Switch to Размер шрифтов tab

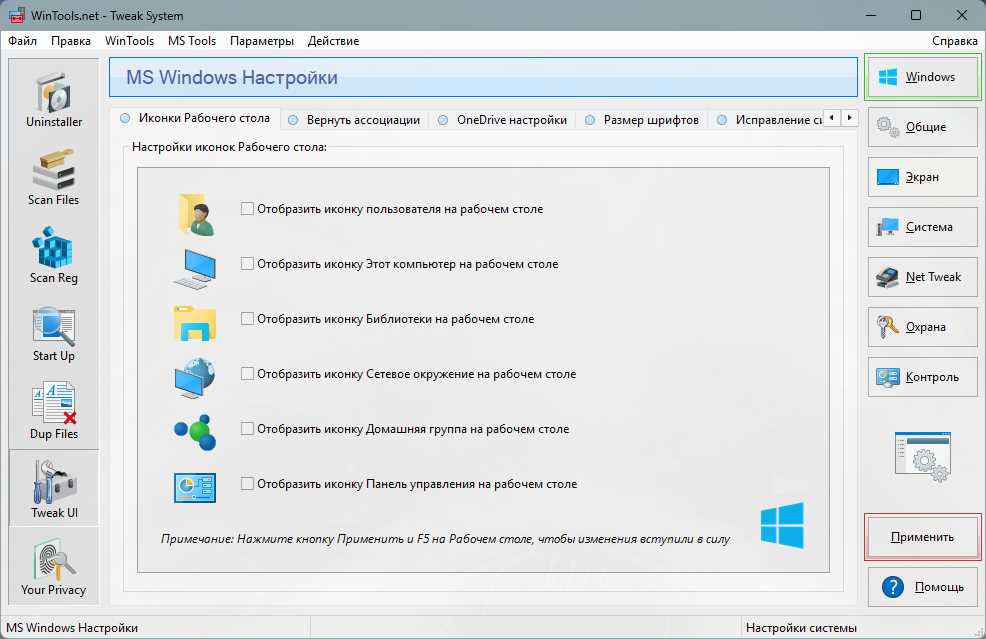pyautogui.click(x=642, y=120)
